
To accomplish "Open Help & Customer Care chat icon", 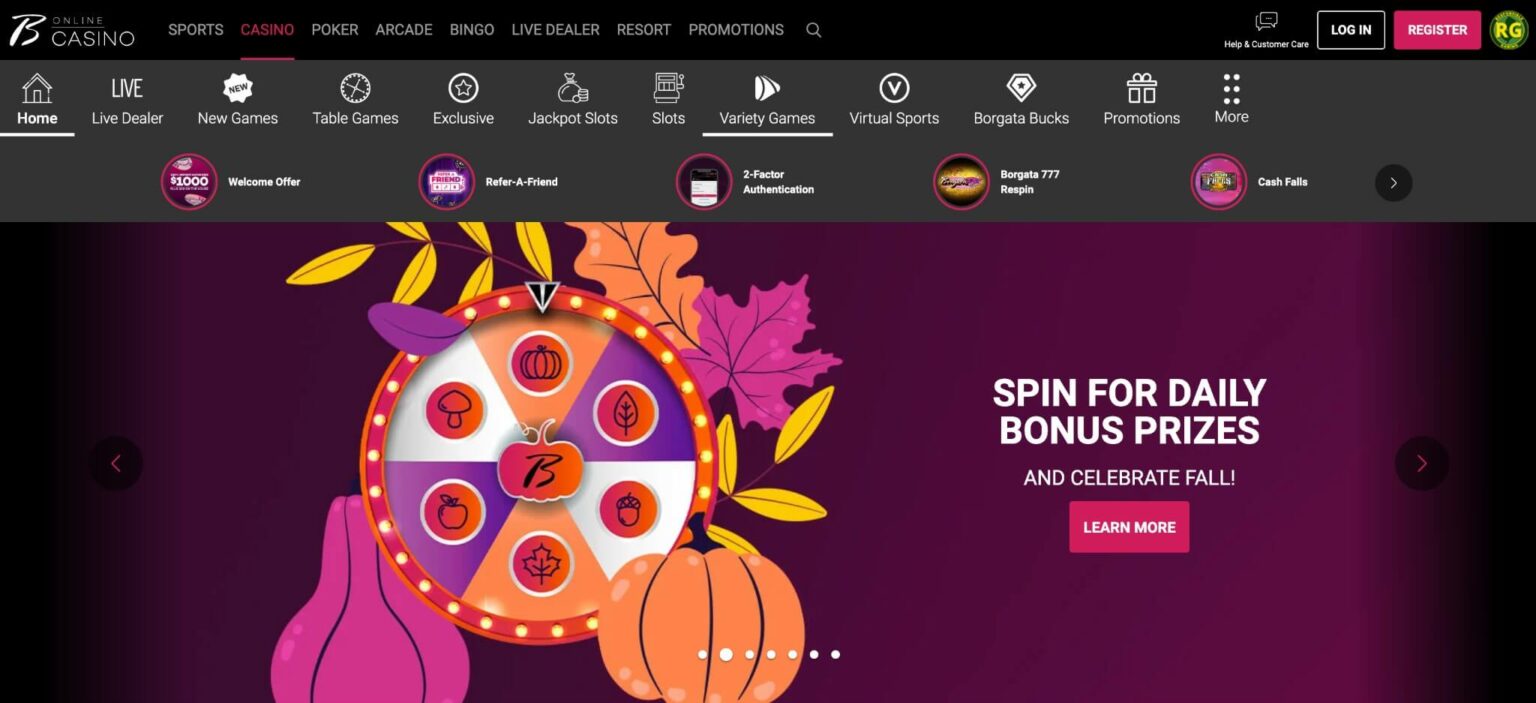I will tap(1266, 22).
